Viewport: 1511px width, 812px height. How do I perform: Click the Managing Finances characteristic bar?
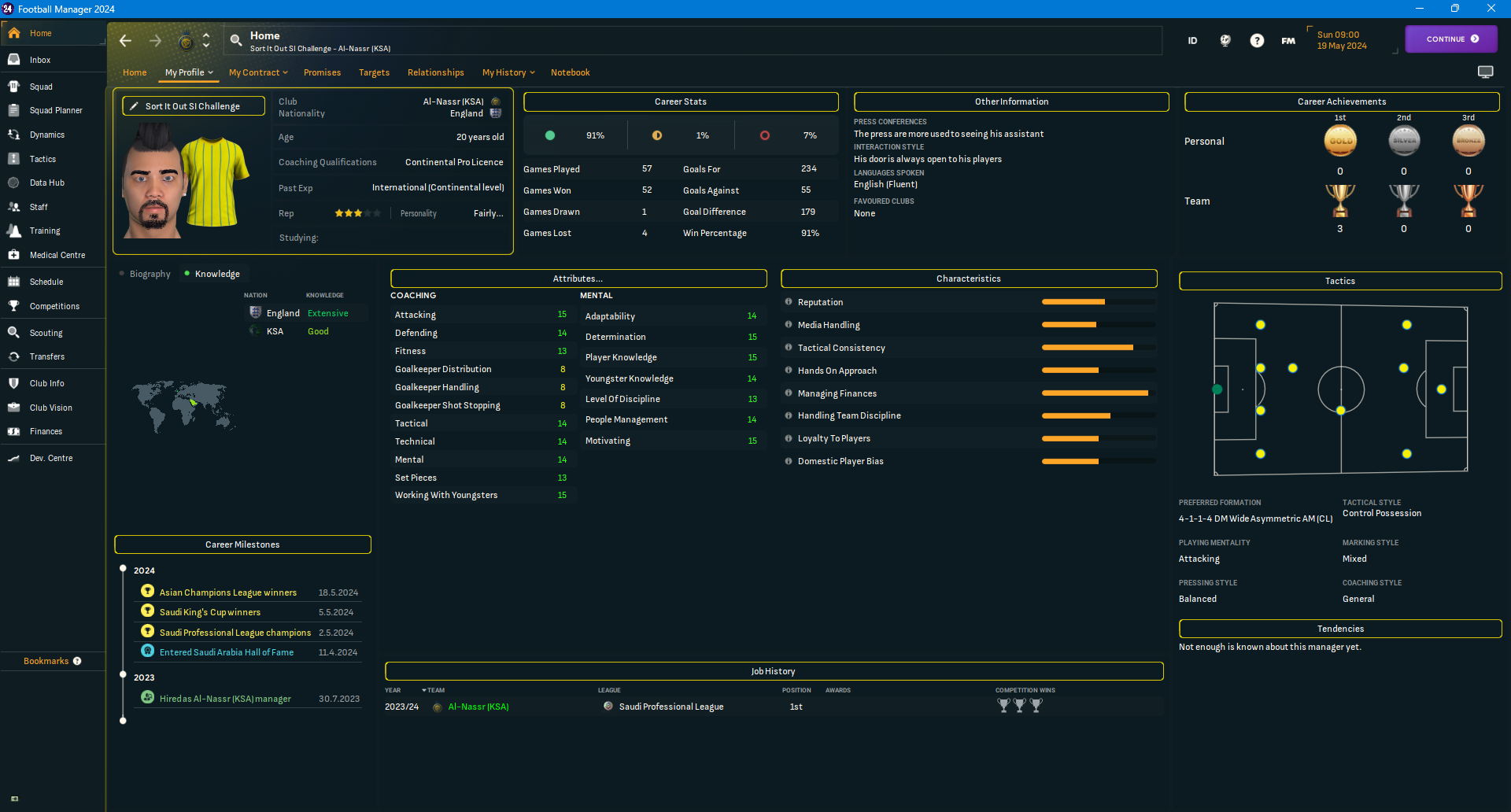point(1099,393)
